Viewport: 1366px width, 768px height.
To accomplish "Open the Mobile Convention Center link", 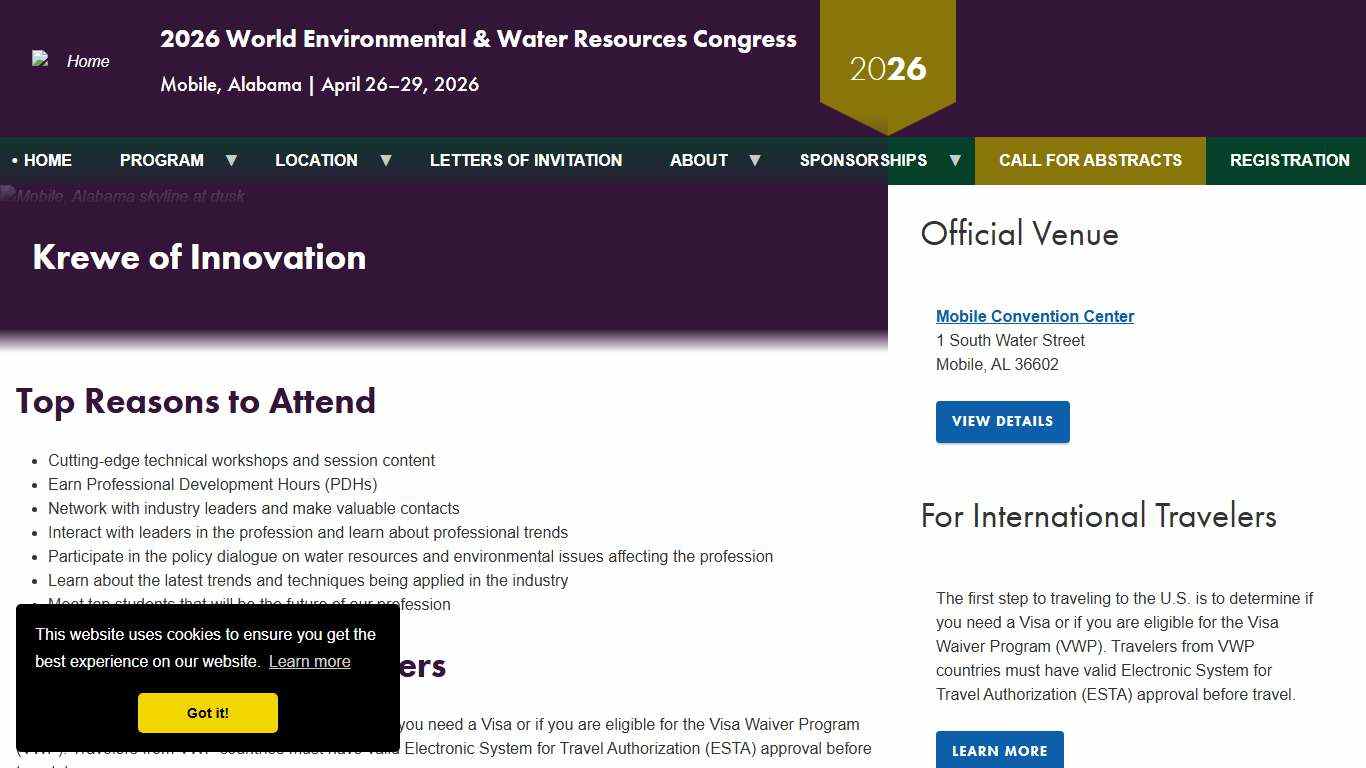I will point(1035,316).
